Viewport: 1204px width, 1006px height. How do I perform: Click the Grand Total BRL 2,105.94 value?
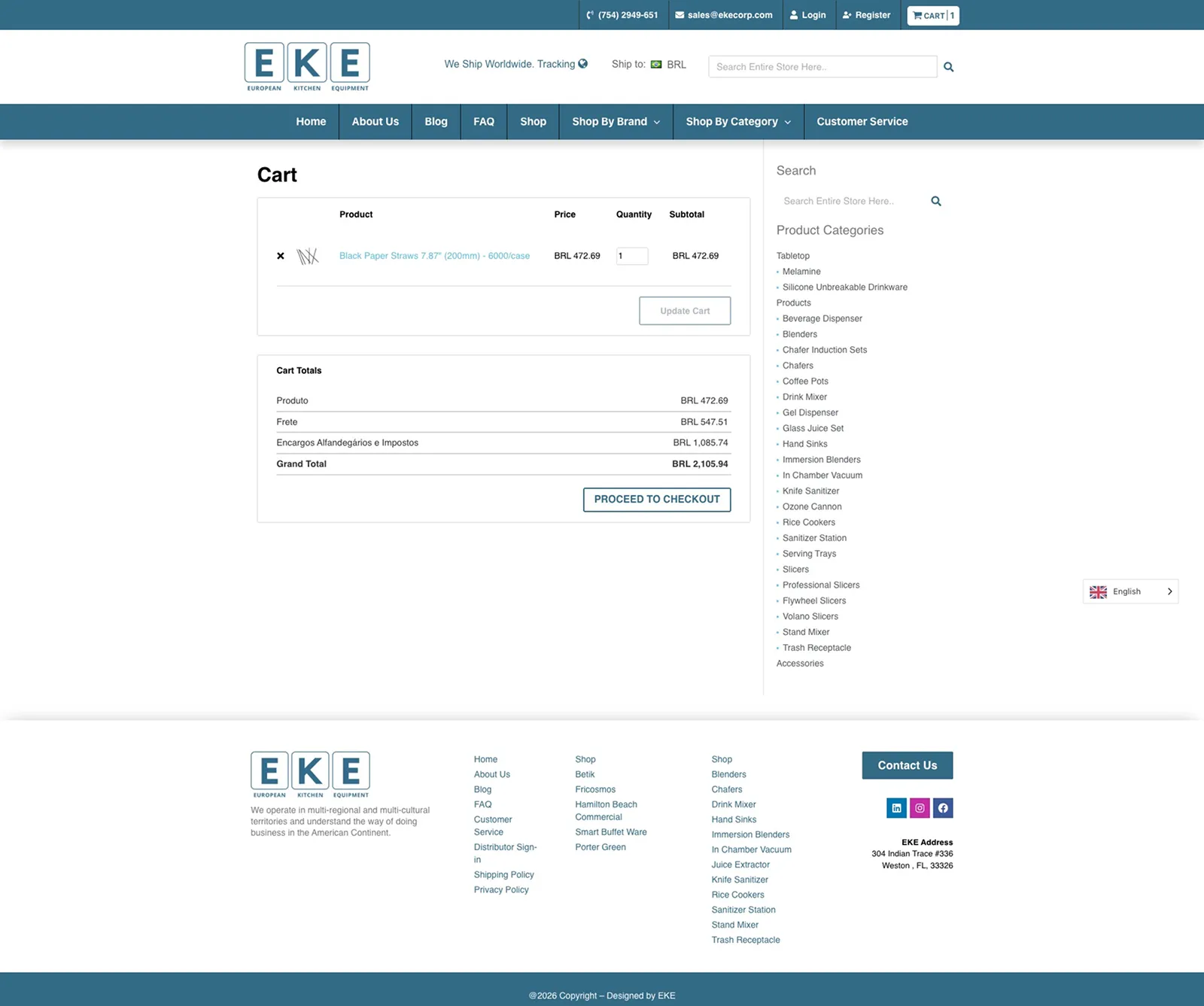pyautogui.click(x=700, y=464)
